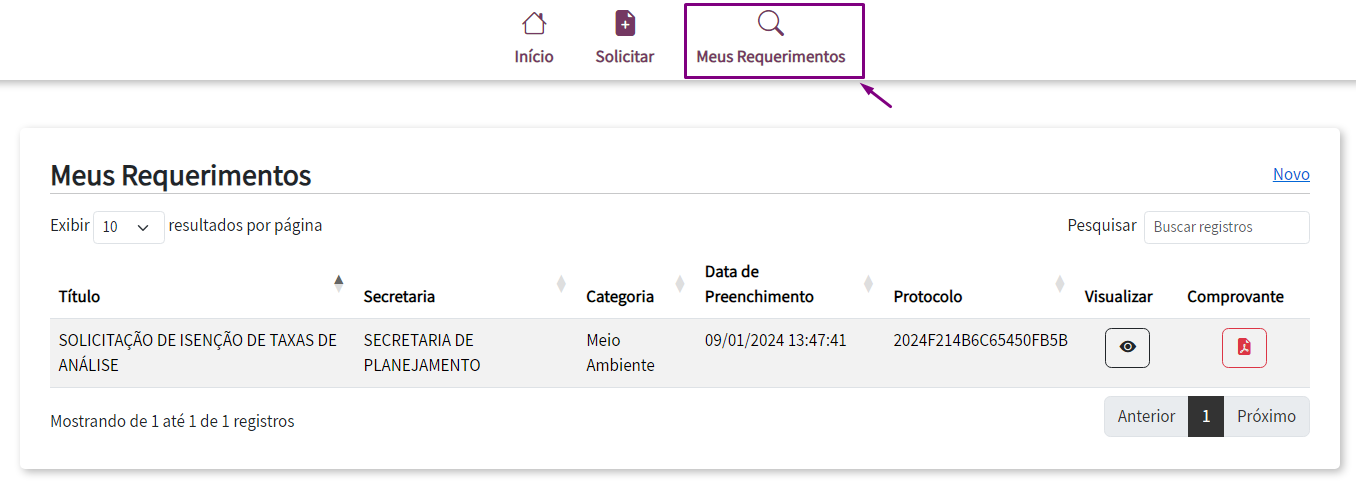The height and width of the screenshot is (498, 1356).
Task: Open the Solicitar menu item
Action: coord(625,57)
